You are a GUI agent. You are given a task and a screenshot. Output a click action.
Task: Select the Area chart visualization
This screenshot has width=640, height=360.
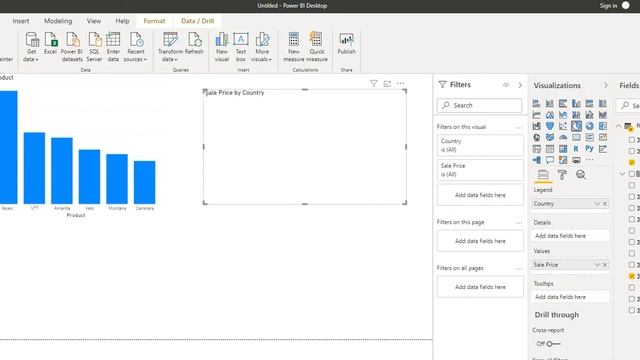pyautogui.click(x=550, y=115)
